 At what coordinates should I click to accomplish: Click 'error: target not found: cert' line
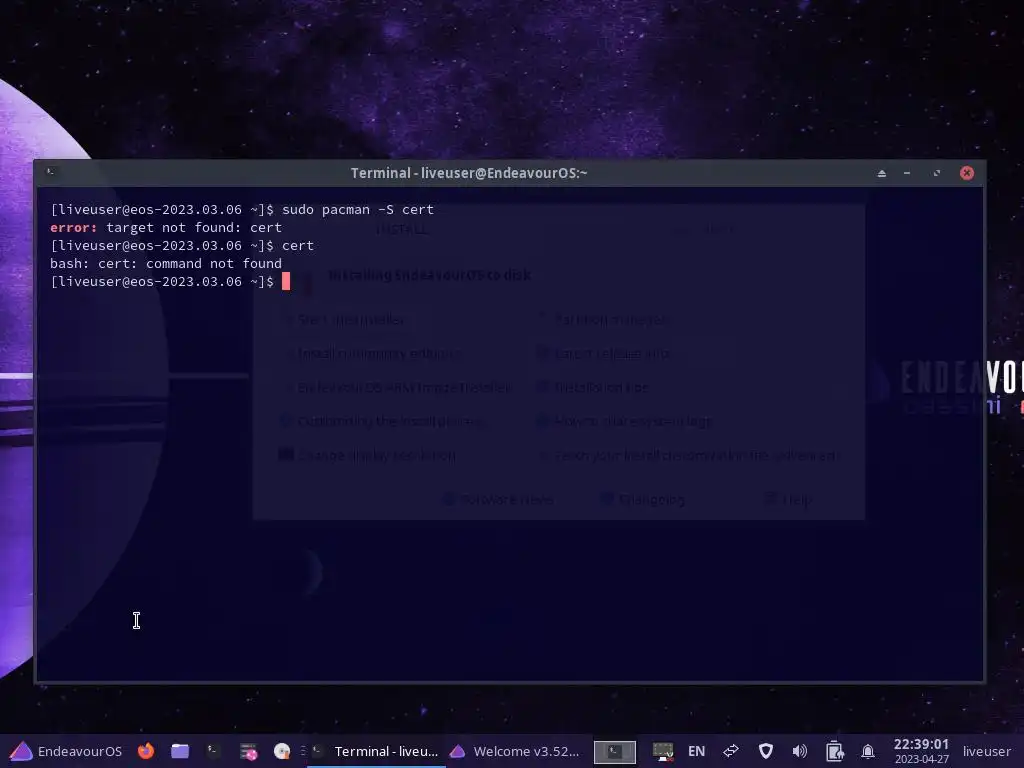coord(166,228)
